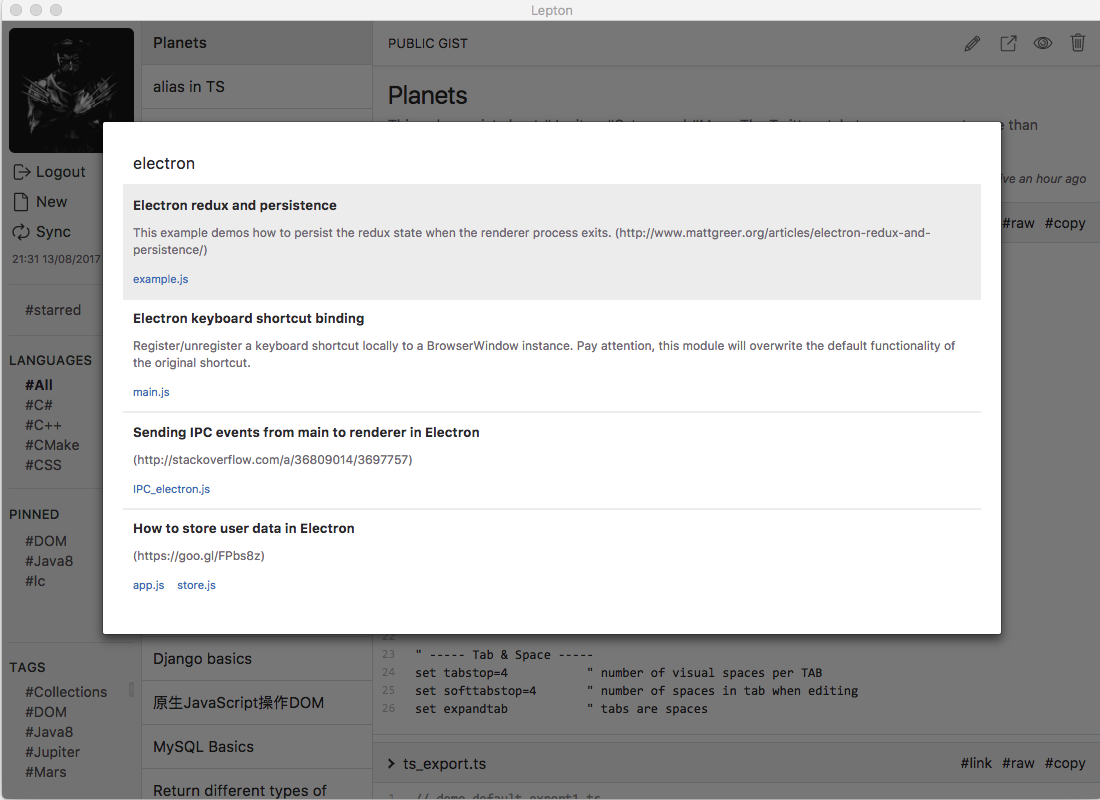Open the '原生JavaScript操作DOM' gist
Image resolution: width=1100 pixels, height=800 pixels.
257,702
